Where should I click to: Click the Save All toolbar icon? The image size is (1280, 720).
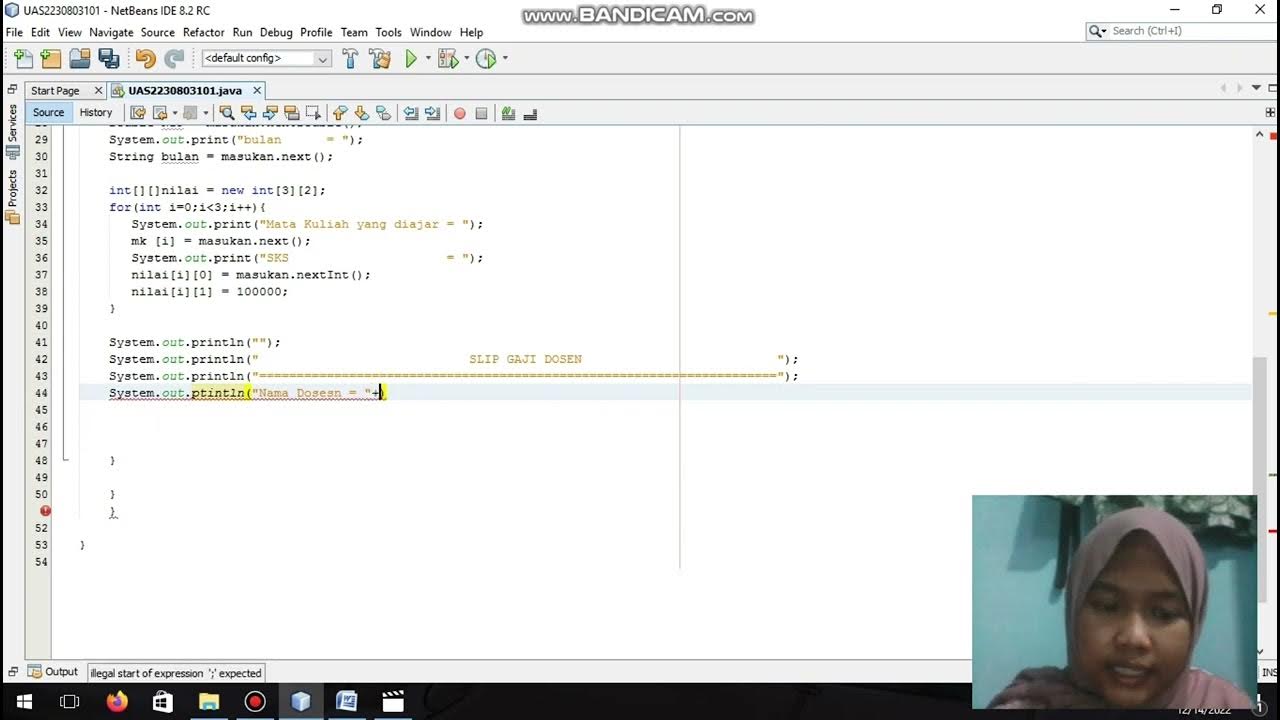109,59
